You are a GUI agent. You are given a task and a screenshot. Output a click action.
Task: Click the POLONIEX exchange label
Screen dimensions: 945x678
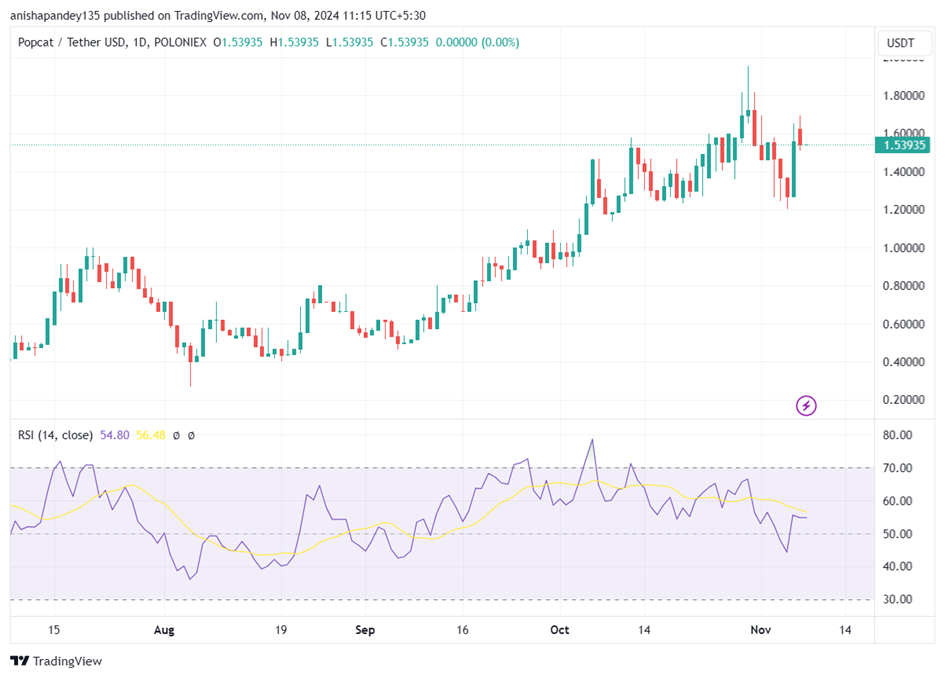(x=180, y=42)
